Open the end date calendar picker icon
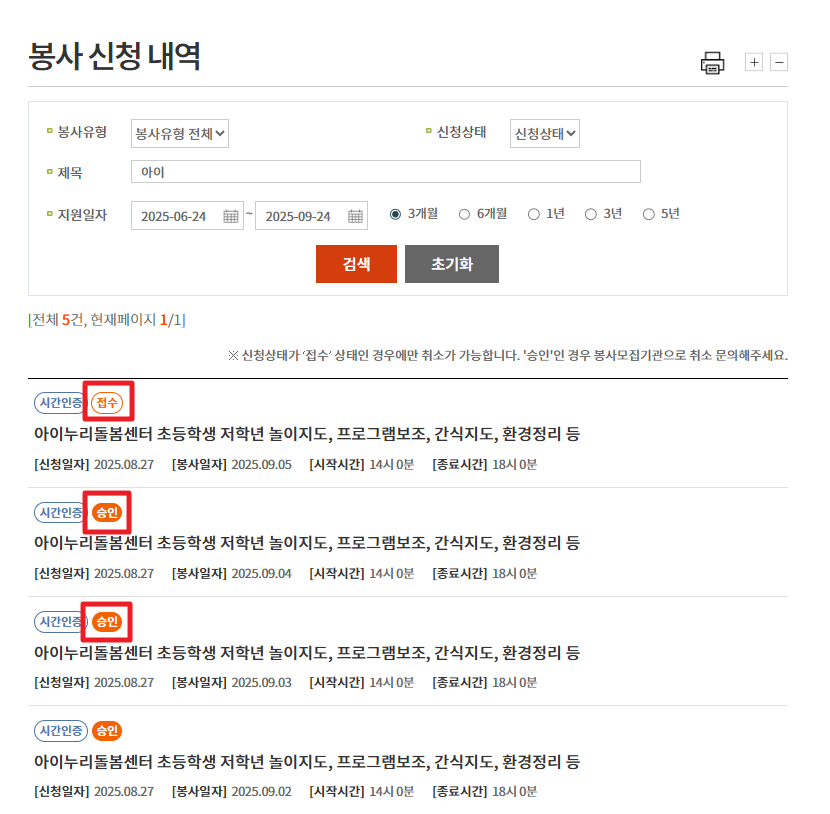This screenshot has width=830, height=814. coord(355,216)
